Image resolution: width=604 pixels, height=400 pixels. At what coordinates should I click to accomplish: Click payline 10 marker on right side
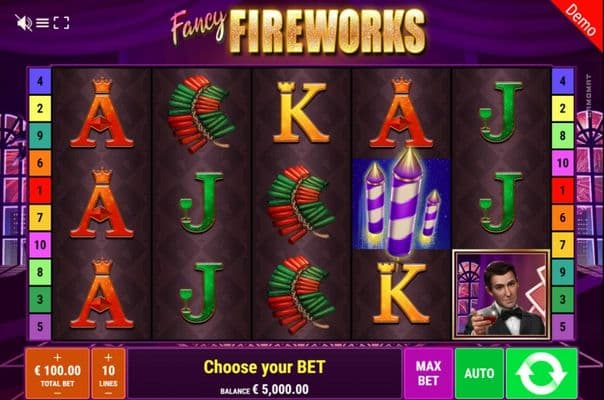(563, 163)
